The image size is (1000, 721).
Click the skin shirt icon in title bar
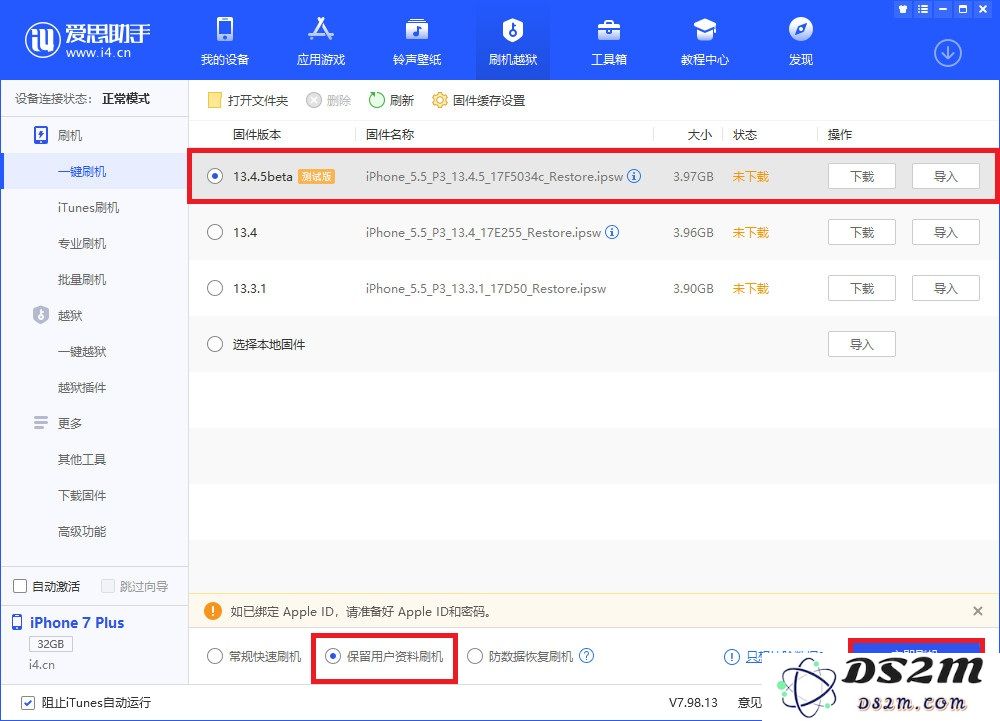(902, 9)
